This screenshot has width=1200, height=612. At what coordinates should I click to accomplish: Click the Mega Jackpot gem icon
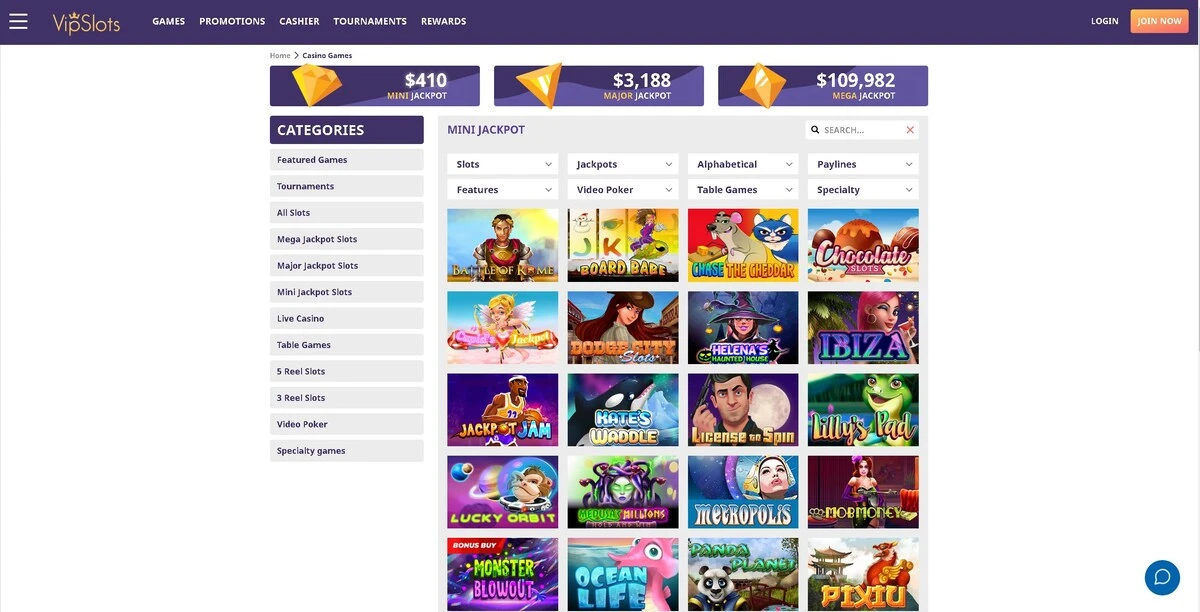click(x=763, y=85)
